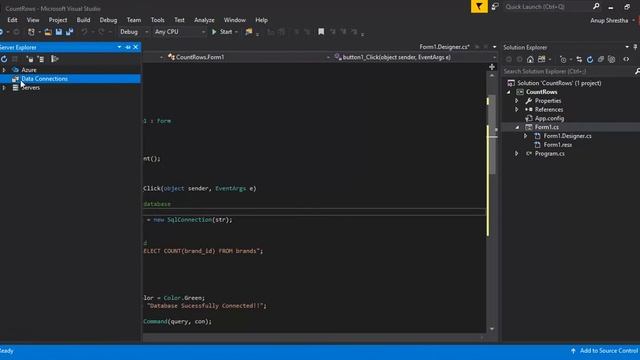Expand the Properties node
640x360 pixels.
point(517,101)
